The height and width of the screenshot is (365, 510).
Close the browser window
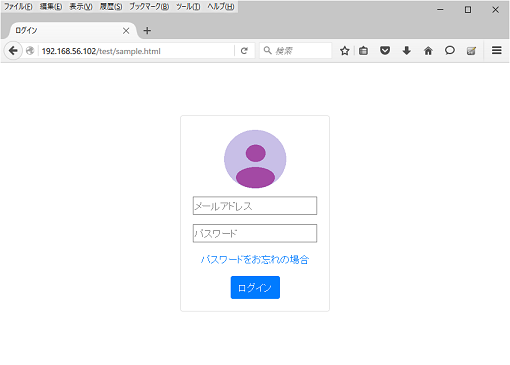click(x=496, y=10)
